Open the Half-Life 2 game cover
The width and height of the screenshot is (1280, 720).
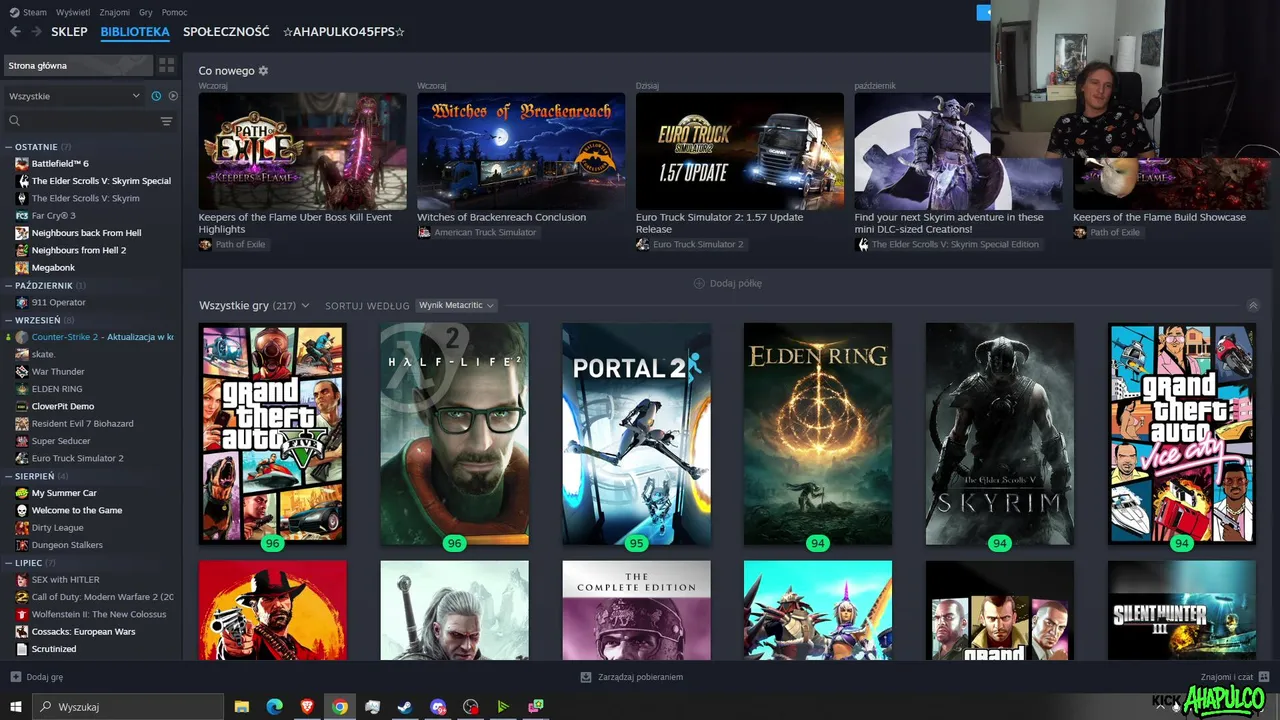tap(455, 434)
